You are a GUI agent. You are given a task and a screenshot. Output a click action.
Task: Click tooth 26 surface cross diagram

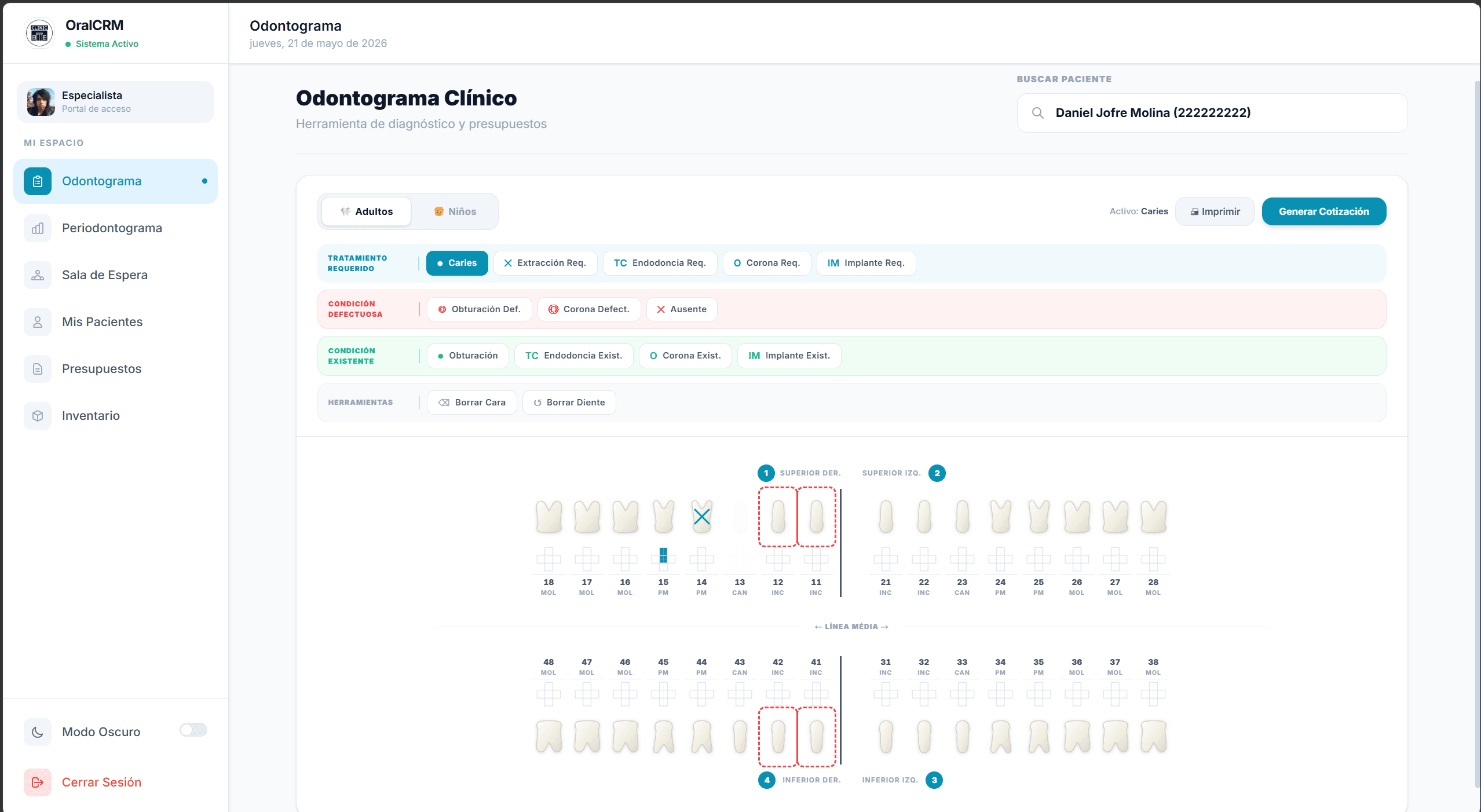coord(1077,559)
